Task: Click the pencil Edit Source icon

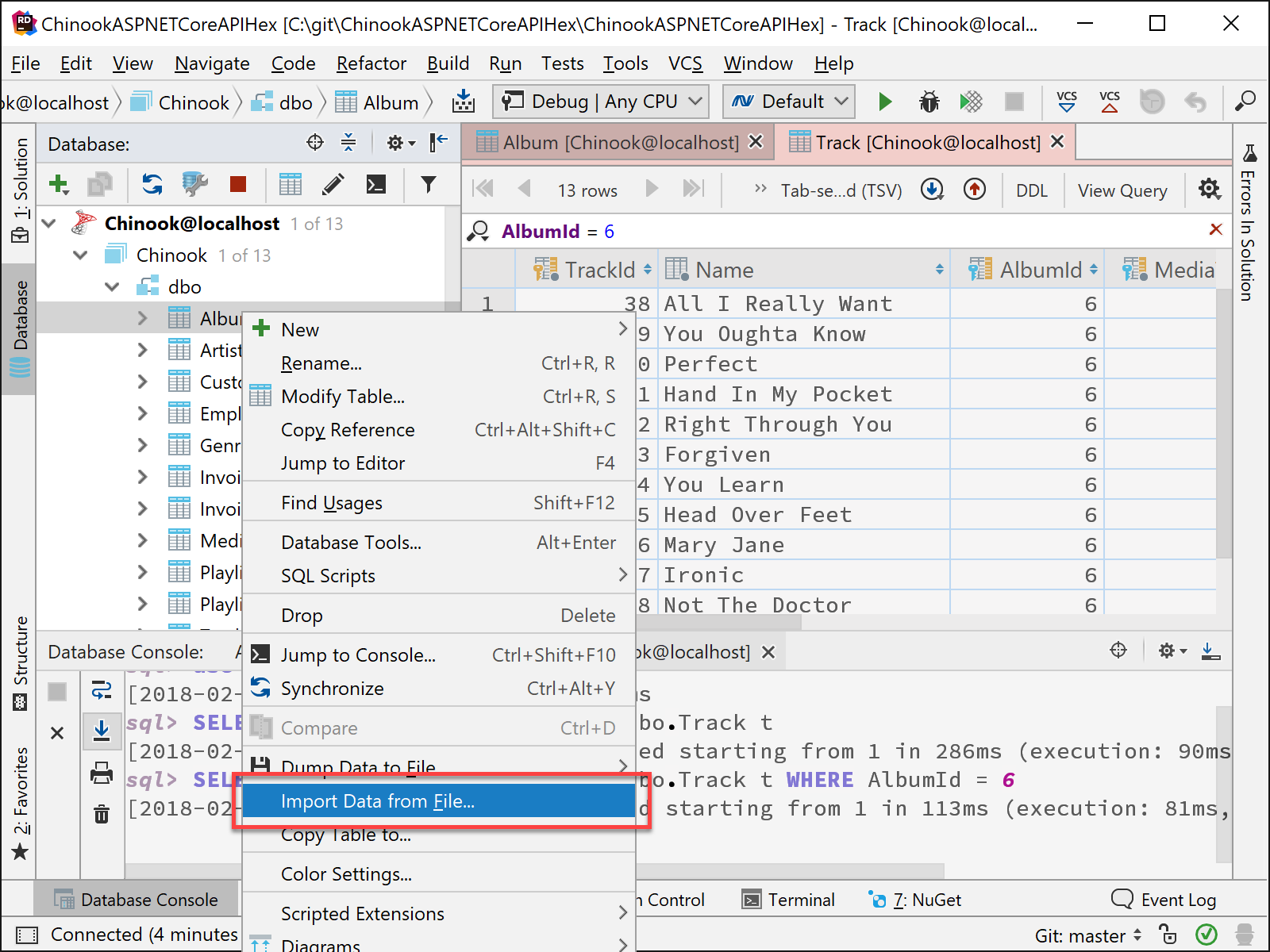Action: tap(333, 185)
